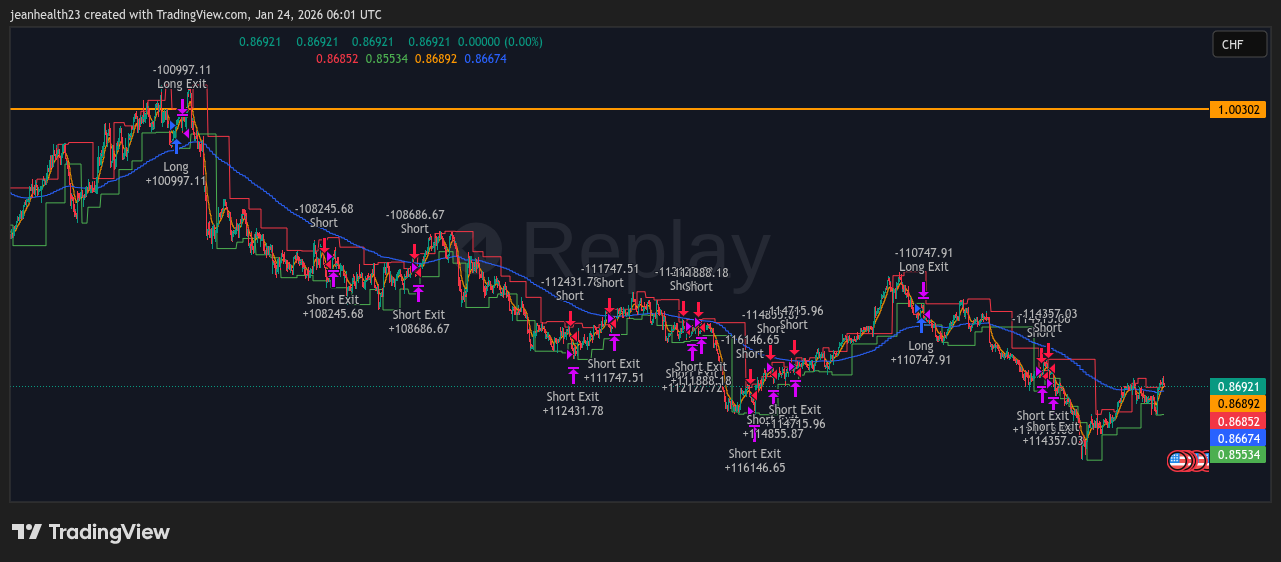
Task: Select the 'Short Exit +111747.51' trade label
Action: coord(614,371)
